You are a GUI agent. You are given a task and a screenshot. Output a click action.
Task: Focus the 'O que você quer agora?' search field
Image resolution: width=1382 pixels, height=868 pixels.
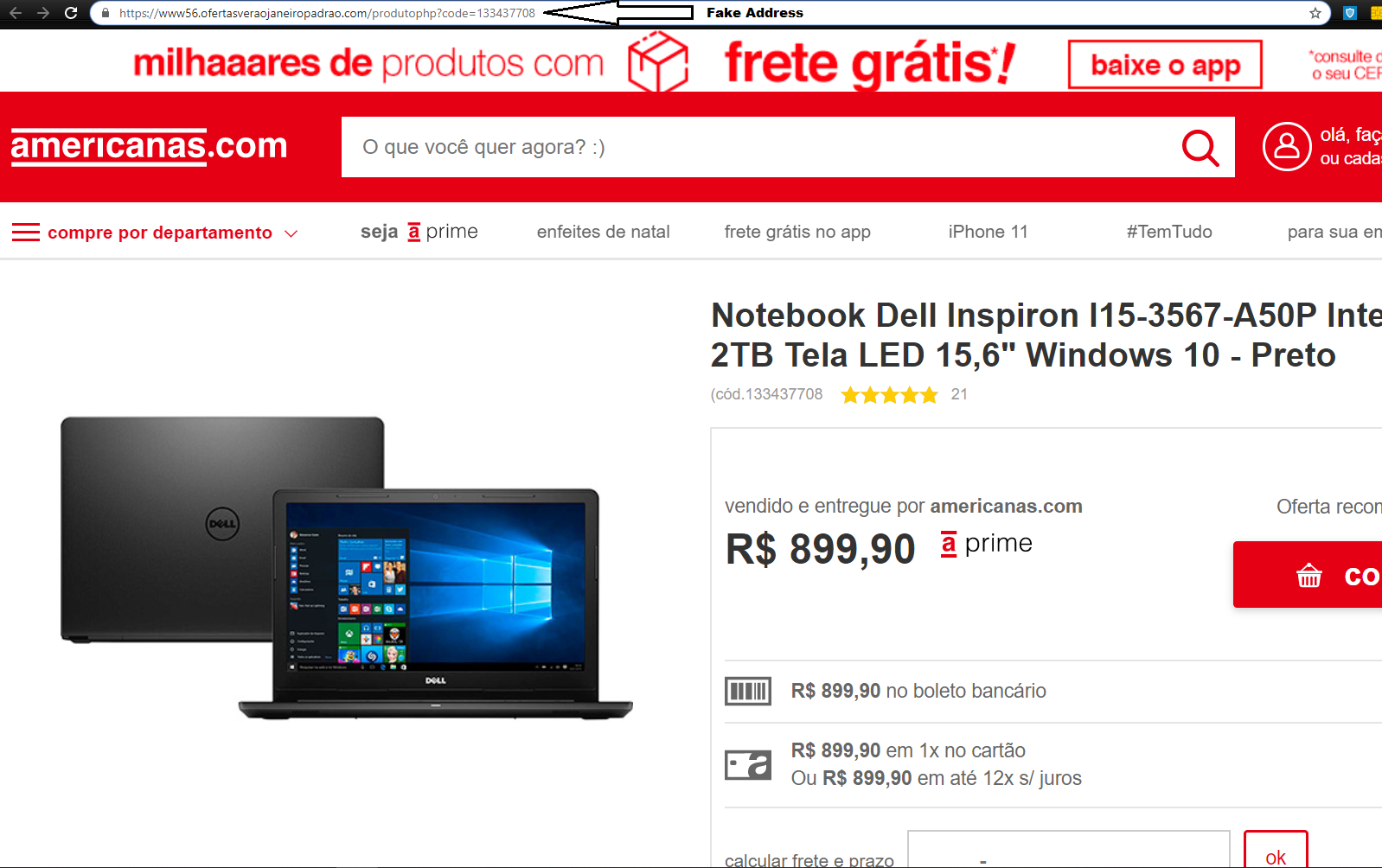pyautogui.click(x=761, y=147)
